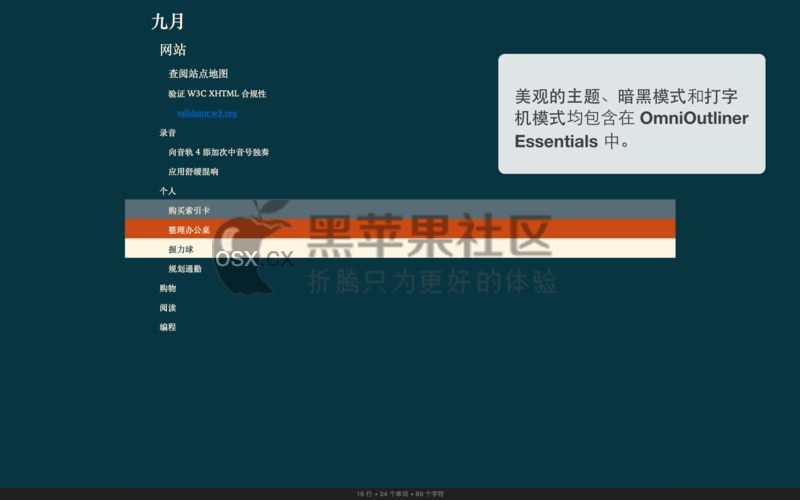Open the validator.w3.org link
This screenshot has height=500, width=800.
tap(207, 113)
